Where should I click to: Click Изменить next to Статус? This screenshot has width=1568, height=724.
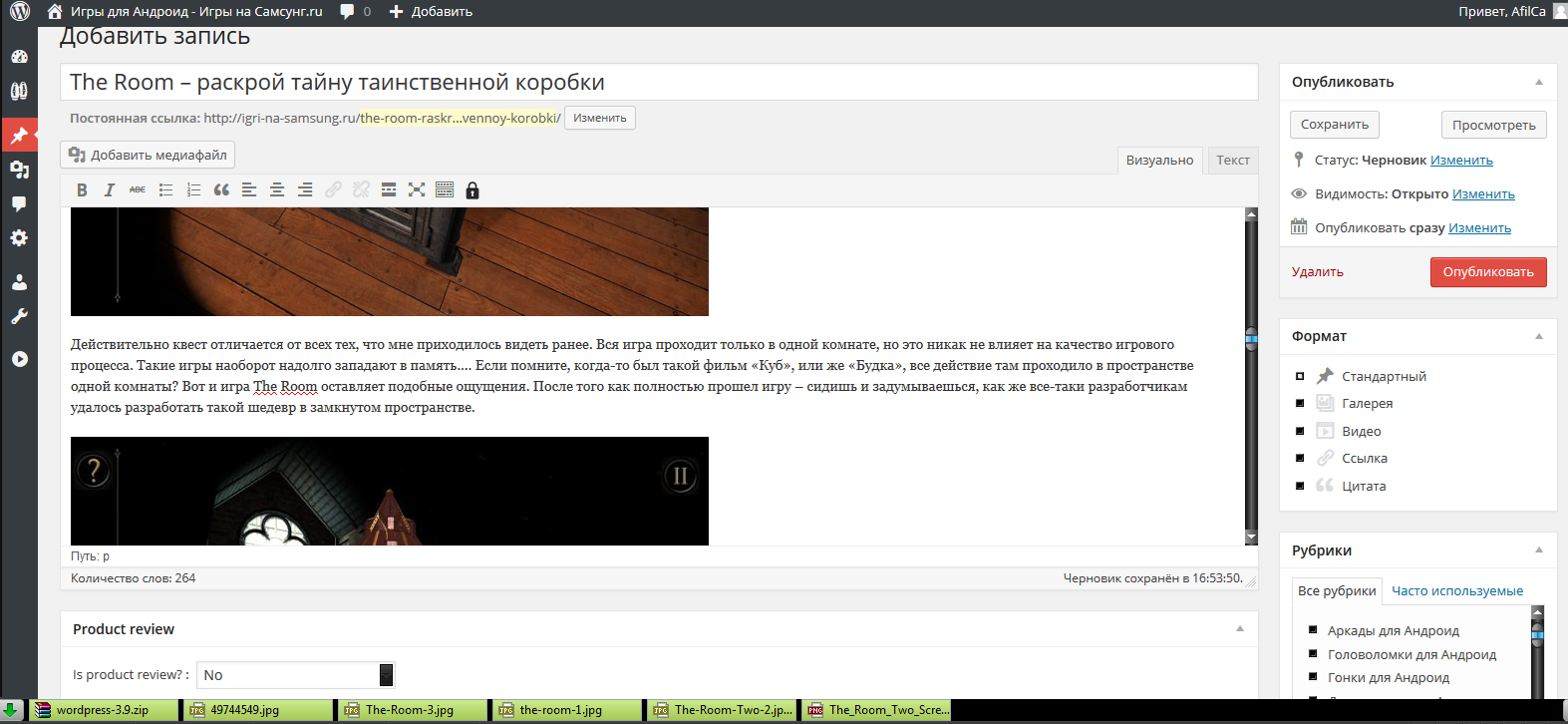pos(1461,161)
